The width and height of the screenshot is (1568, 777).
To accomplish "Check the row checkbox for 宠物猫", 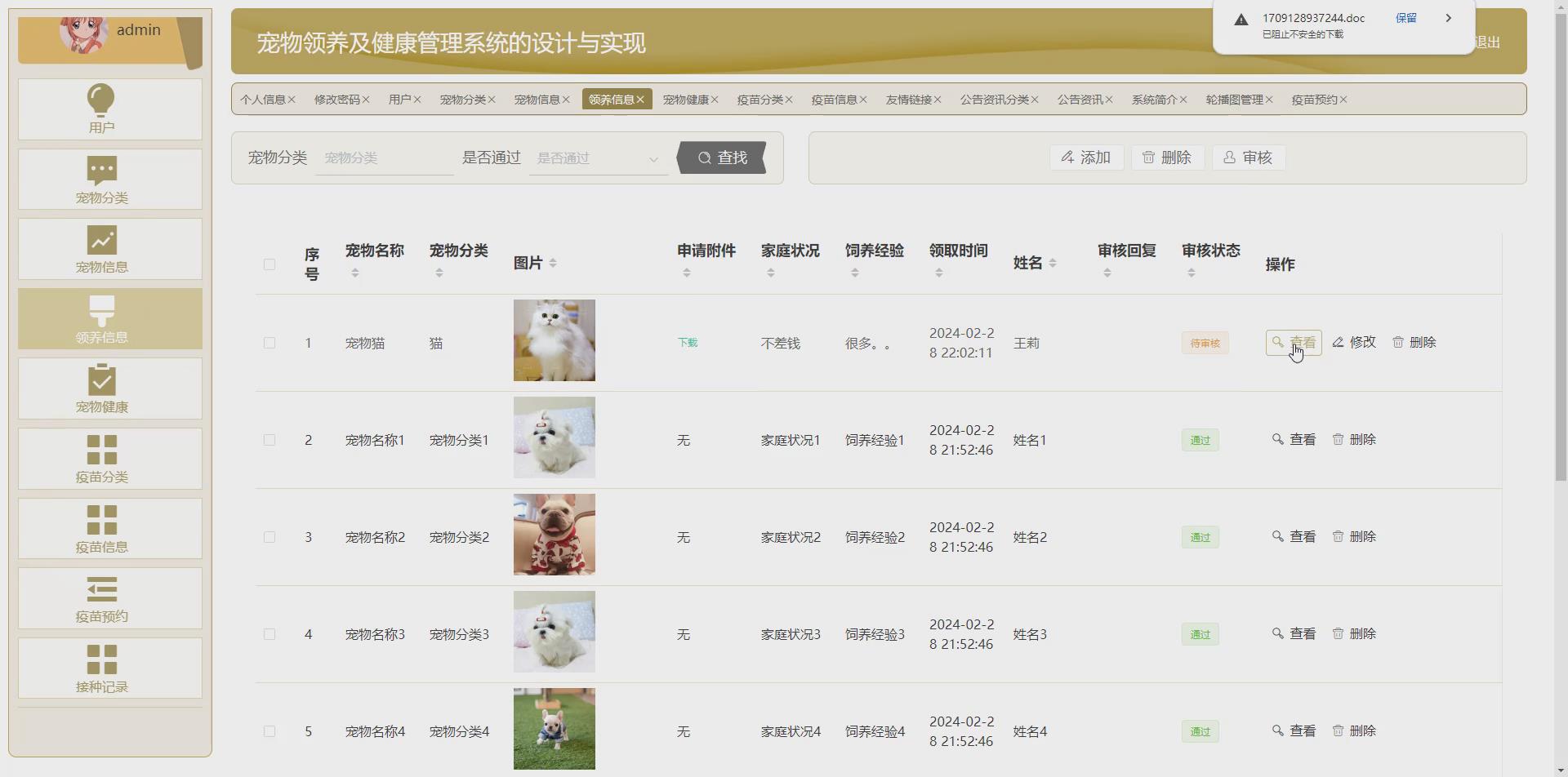I will point(269,343).
